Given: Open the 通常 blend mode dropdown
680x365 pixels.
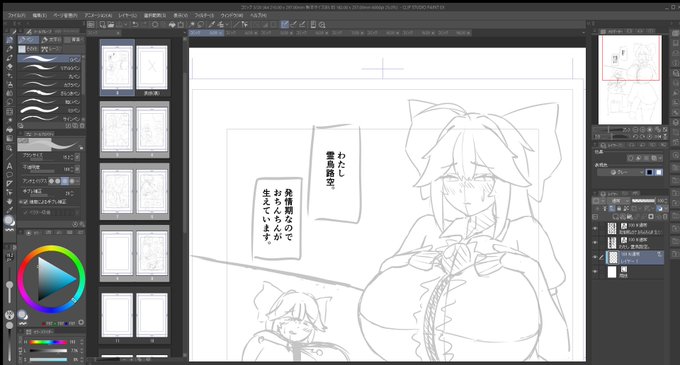Looking at the screenshot, I should (x=620, y=201).
